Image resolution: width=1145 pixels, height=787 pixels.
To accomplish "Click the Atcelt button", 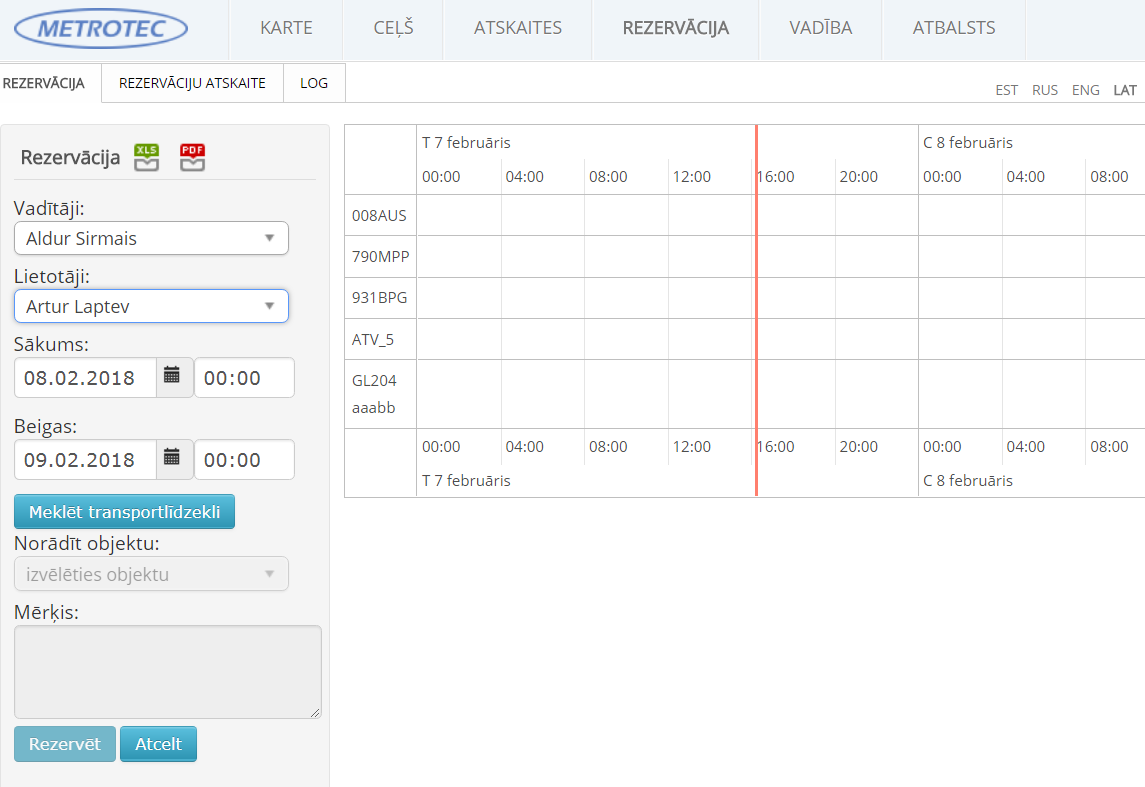I will 158,744.
